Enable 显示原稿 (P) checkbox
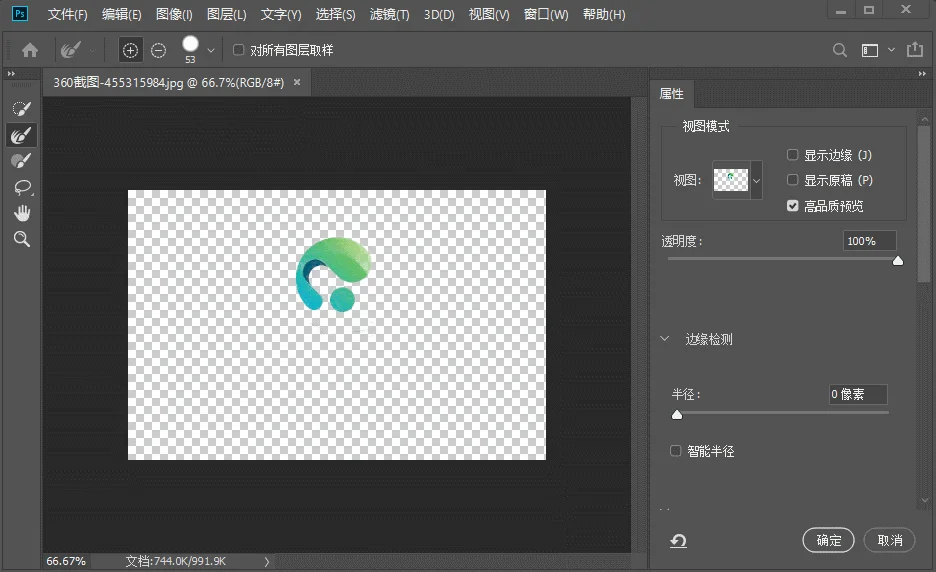The image size is (936, 572). 792,180
